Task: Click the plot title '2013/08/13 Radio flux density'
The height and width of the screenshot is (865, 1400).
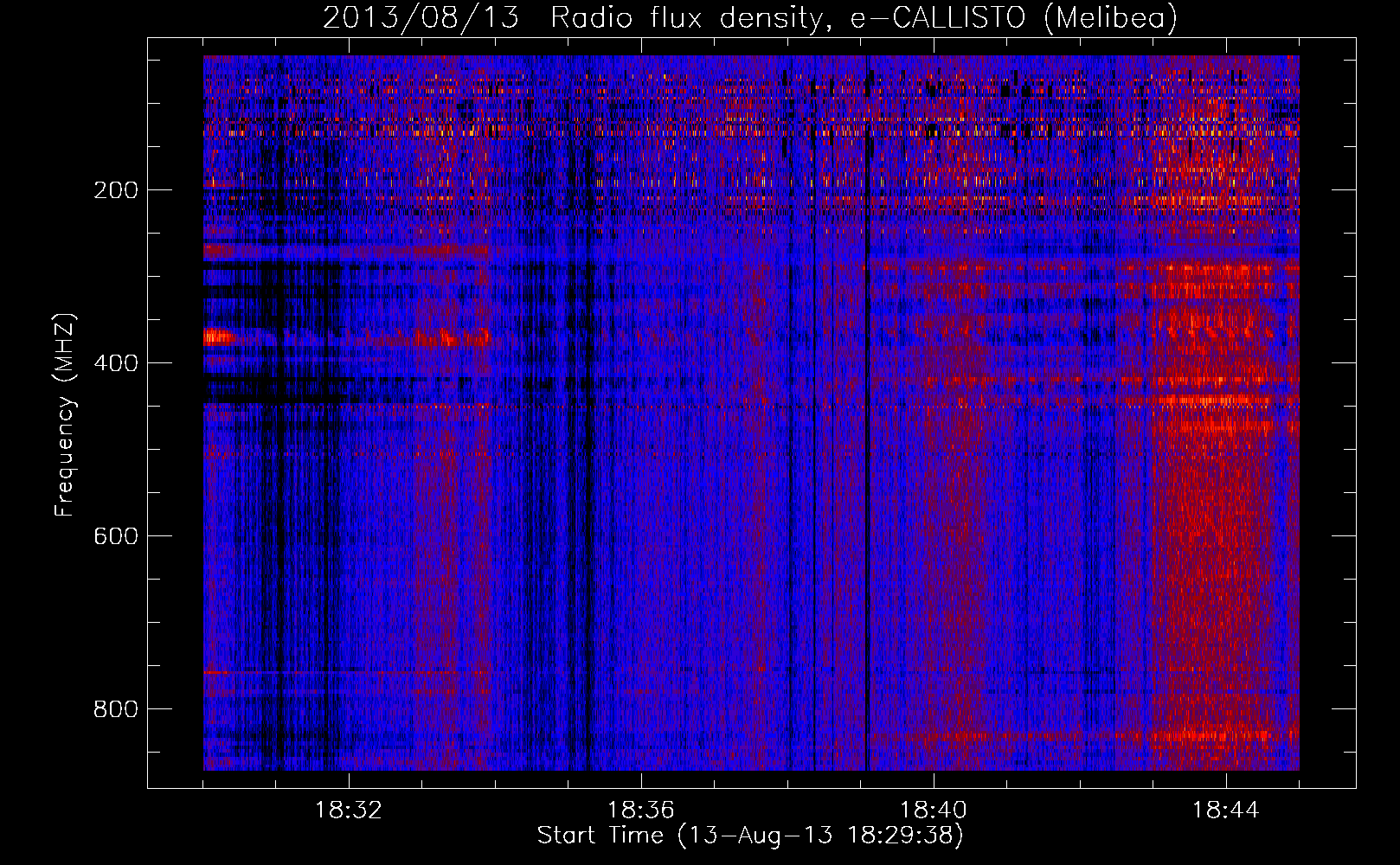Action: point(750,18)
